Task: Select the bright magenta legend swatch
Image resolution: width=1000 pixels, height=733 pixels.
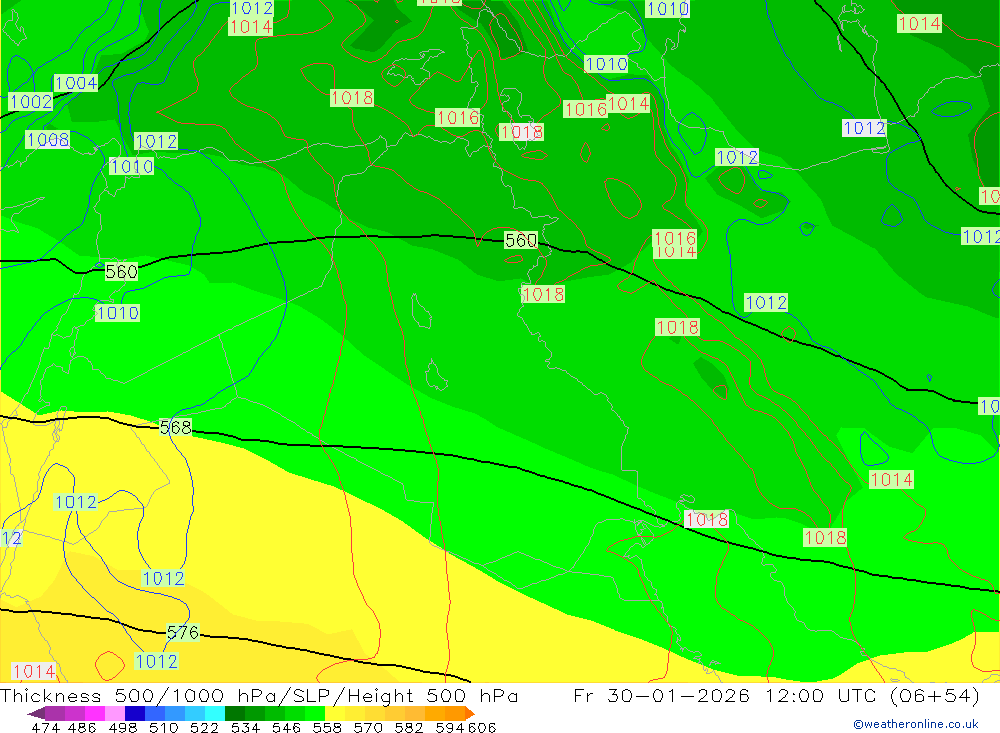Action: click(x=94, y=713)
